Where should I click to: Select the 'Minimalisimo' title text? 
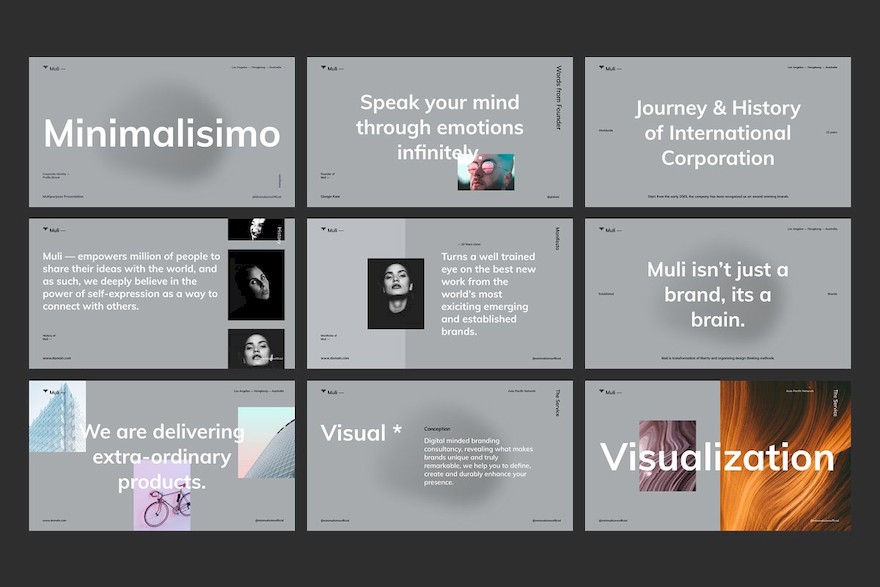[x=162, y=134]
